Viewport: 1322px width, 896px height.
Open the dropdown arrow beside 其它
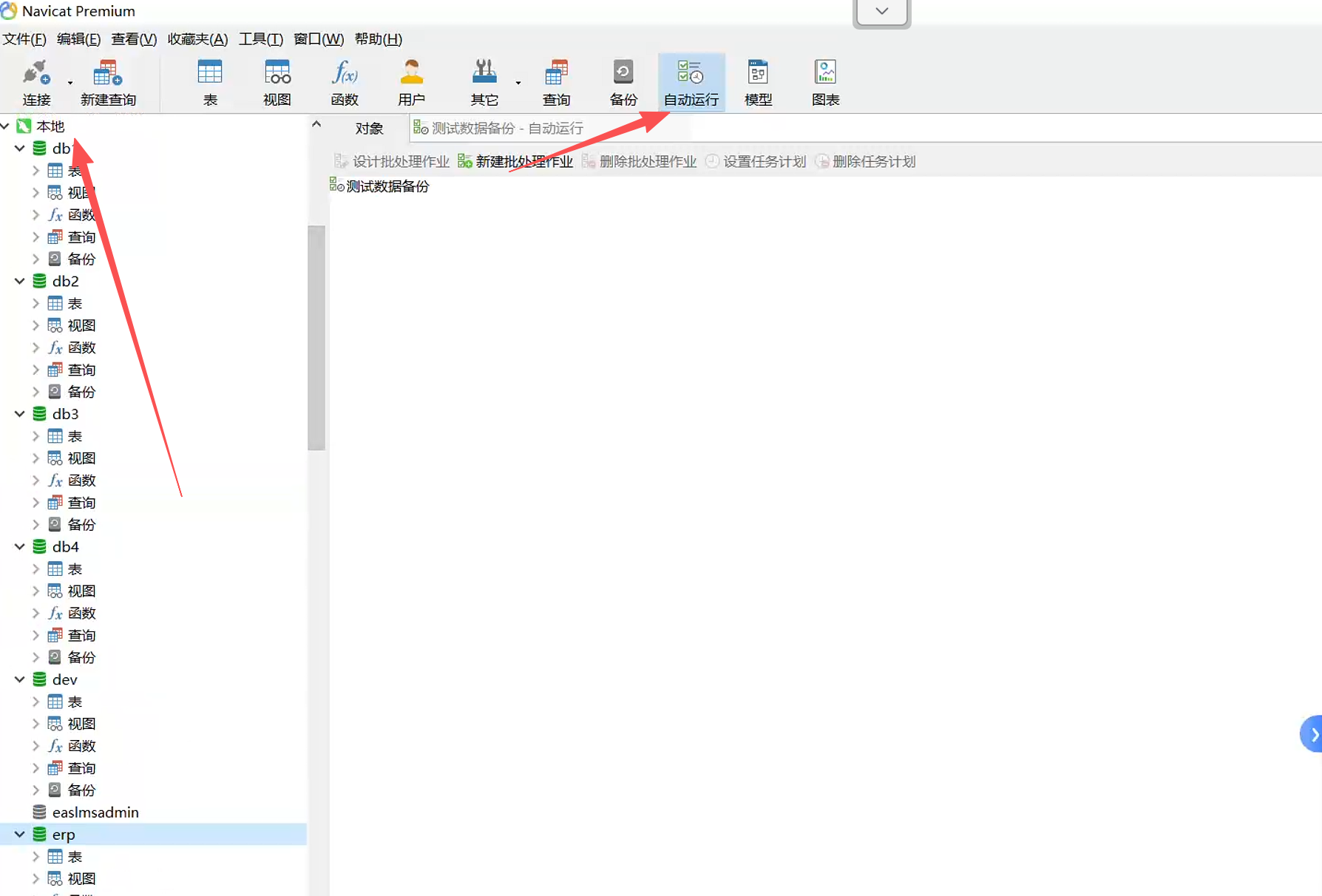(518, 82)
